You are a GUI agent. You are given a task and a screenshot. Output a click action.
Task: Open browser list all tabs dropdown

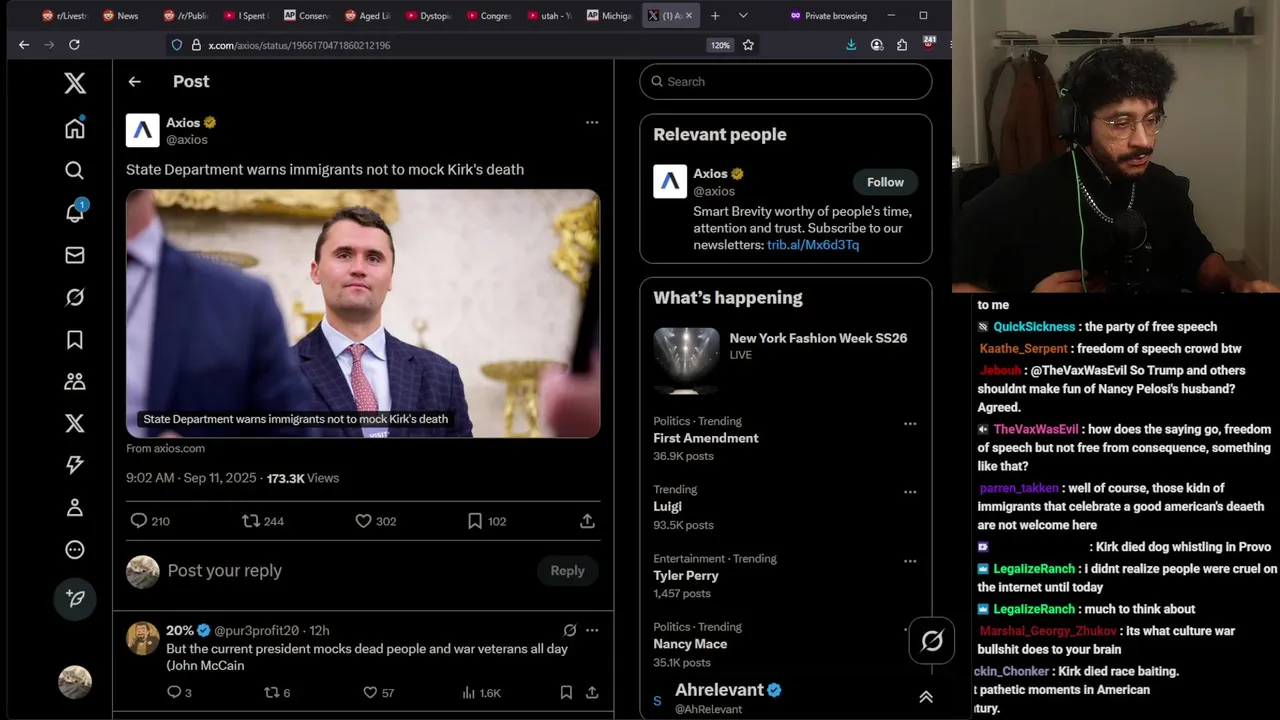(743, 15)
